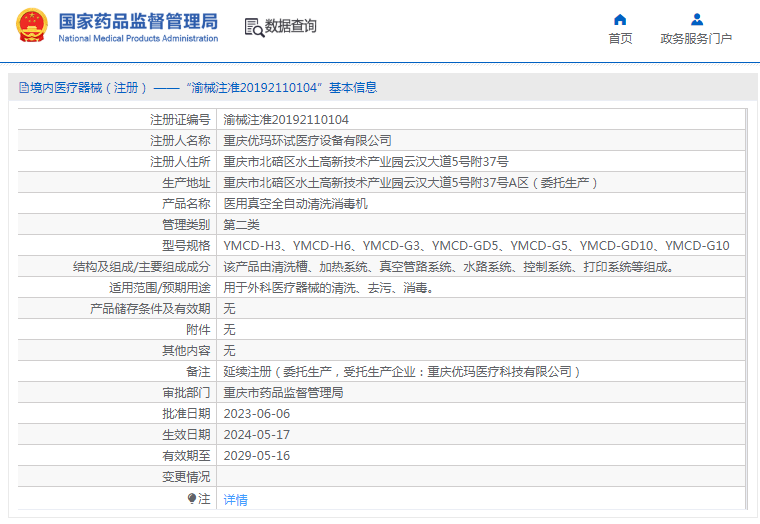
Task: Select 无 in 其他内容 row
Action: pyautogui.click(x=229, y=350)
